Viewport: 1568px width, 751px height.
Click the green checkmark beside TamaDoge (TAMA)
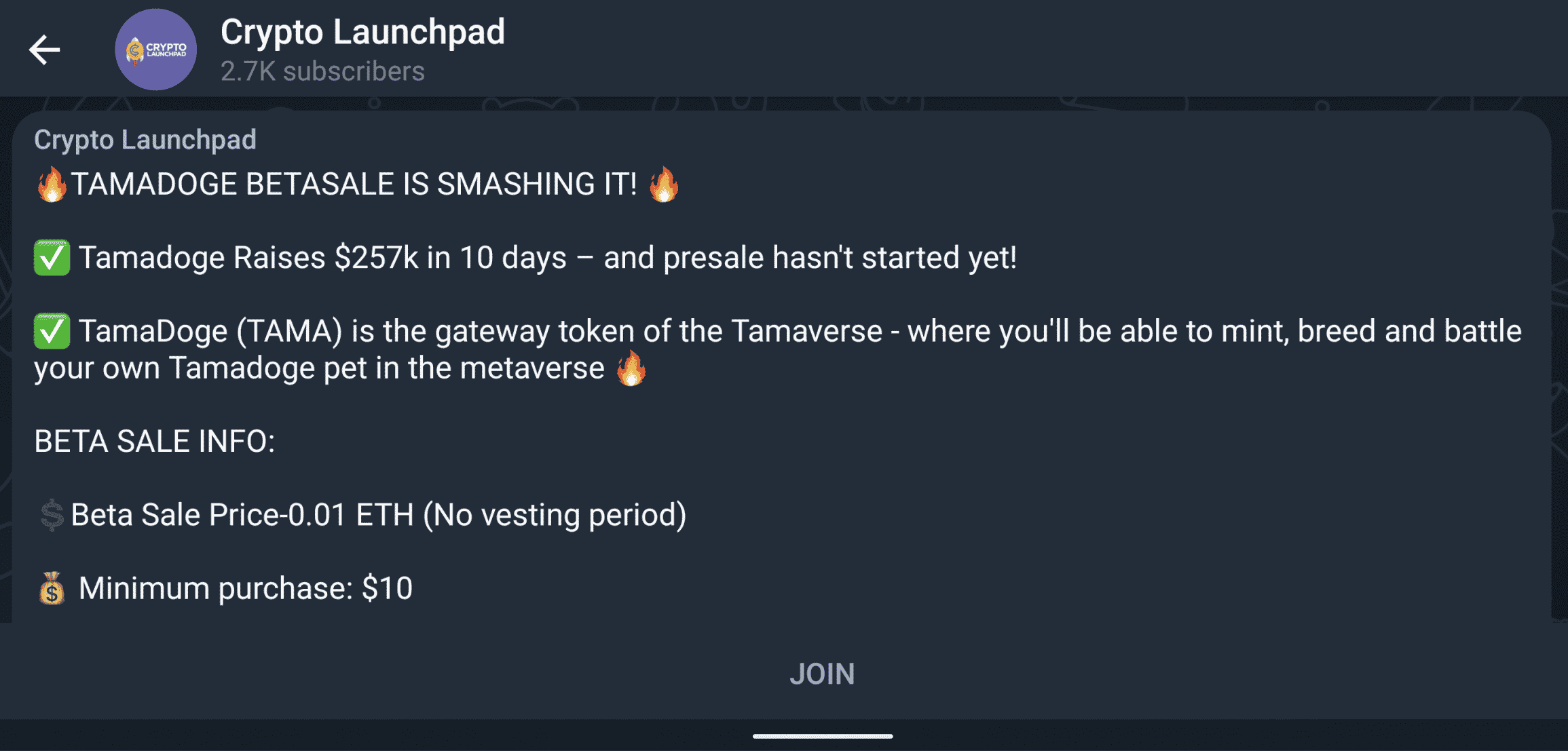pos(52,331)
